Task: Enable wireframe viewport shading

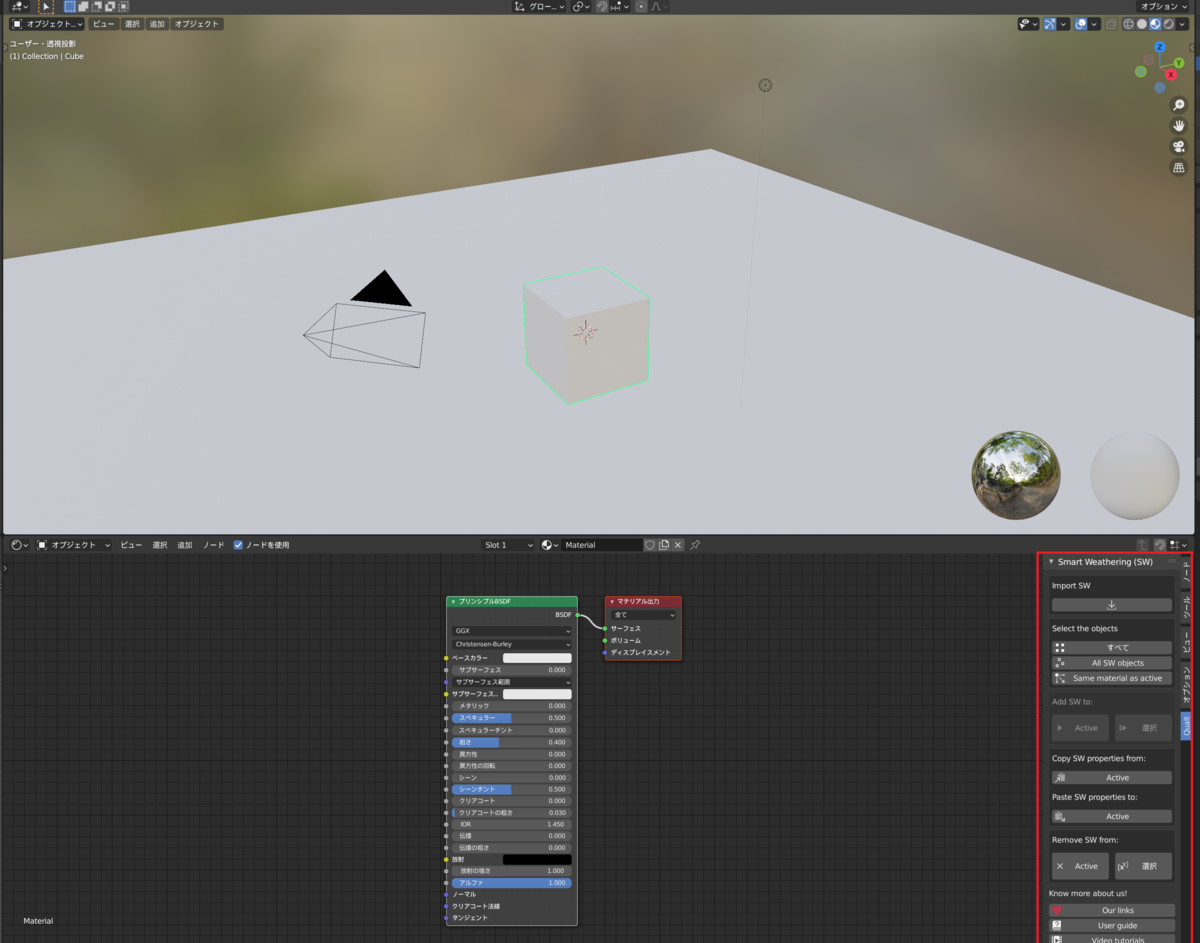Action: [1128, 24]
